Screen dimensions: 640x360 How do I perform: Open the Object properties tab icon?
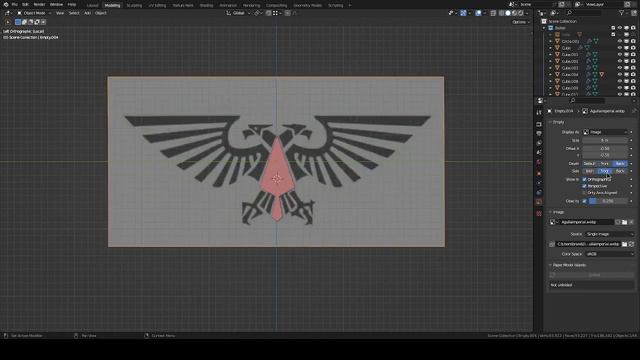click(x=539, y=174)
